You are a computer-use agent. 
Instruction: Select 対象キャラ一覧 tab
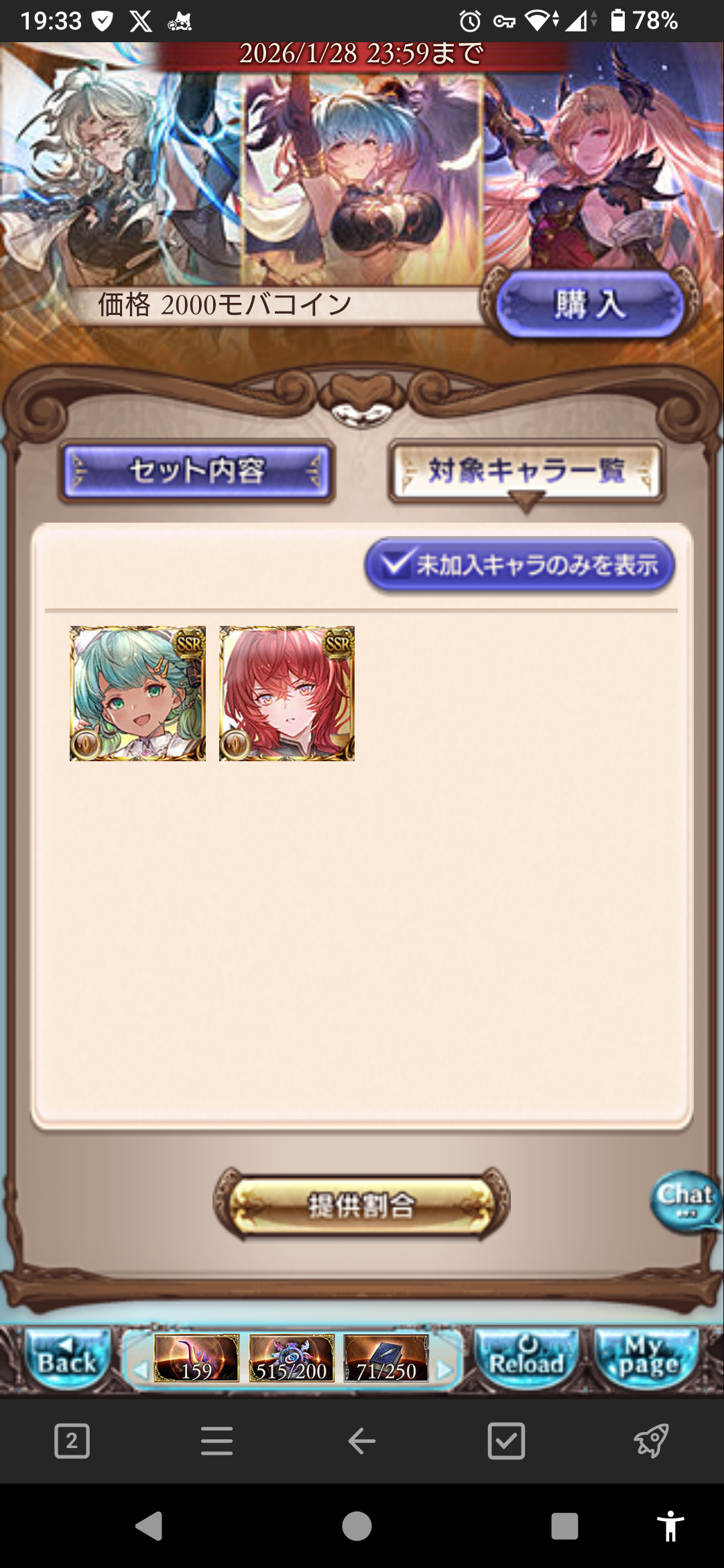pyautogui.click(x=526, y=471)
